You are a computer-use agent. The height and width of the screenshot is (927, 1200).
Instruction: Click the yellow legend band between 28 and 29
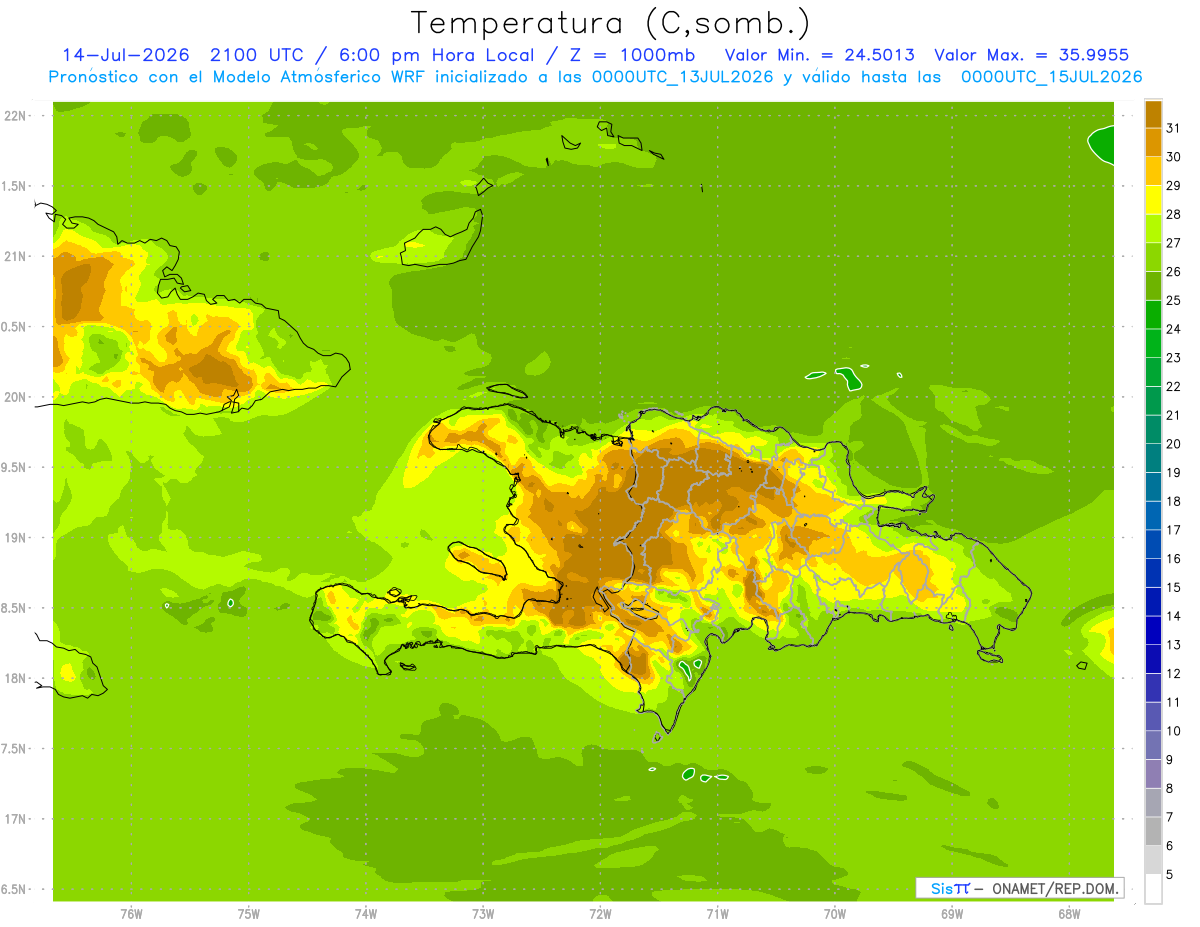pos(1153,200)
